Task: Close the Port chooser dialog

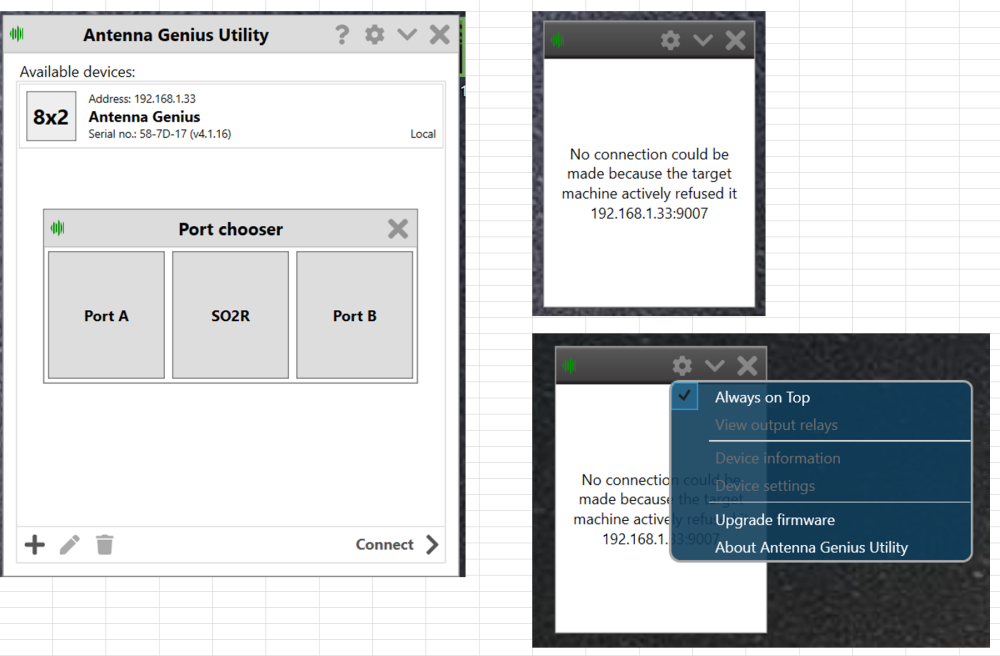Action: [398, 228]
